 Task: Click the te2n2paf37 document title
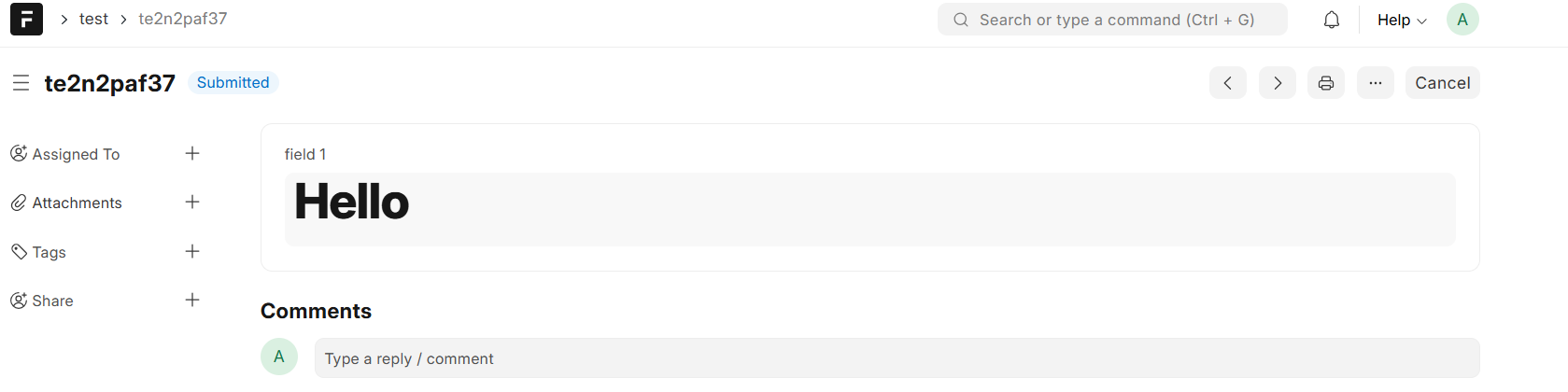pos(109,83)
